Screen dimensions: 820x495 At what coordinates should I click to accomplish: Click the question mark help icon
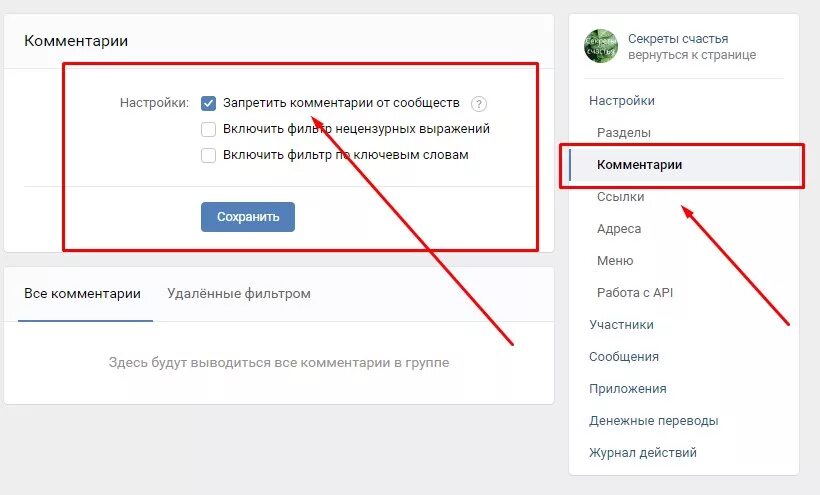(479, 104)
